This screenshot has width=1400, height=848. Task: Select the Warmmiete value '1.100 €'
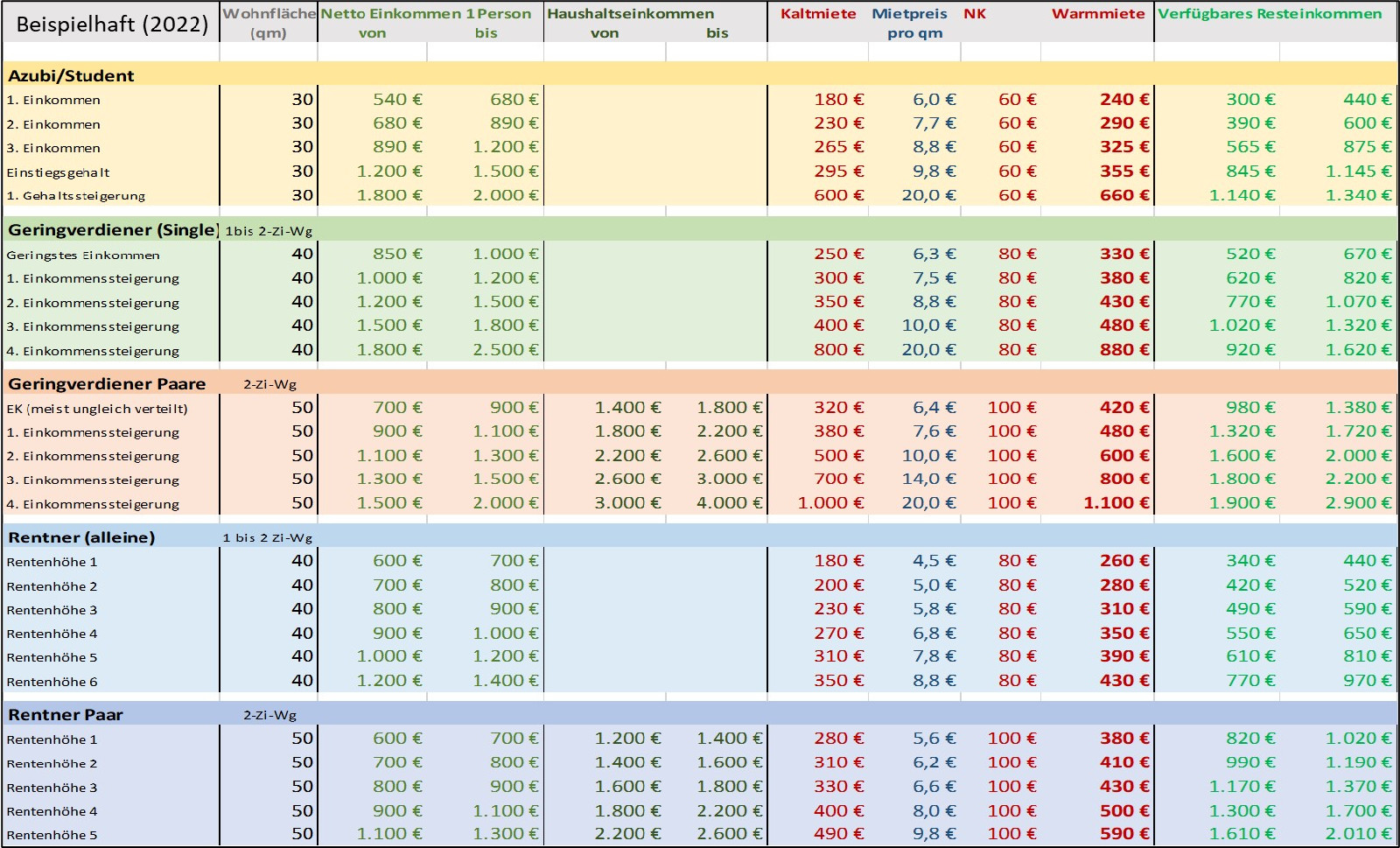(1116, 503)
